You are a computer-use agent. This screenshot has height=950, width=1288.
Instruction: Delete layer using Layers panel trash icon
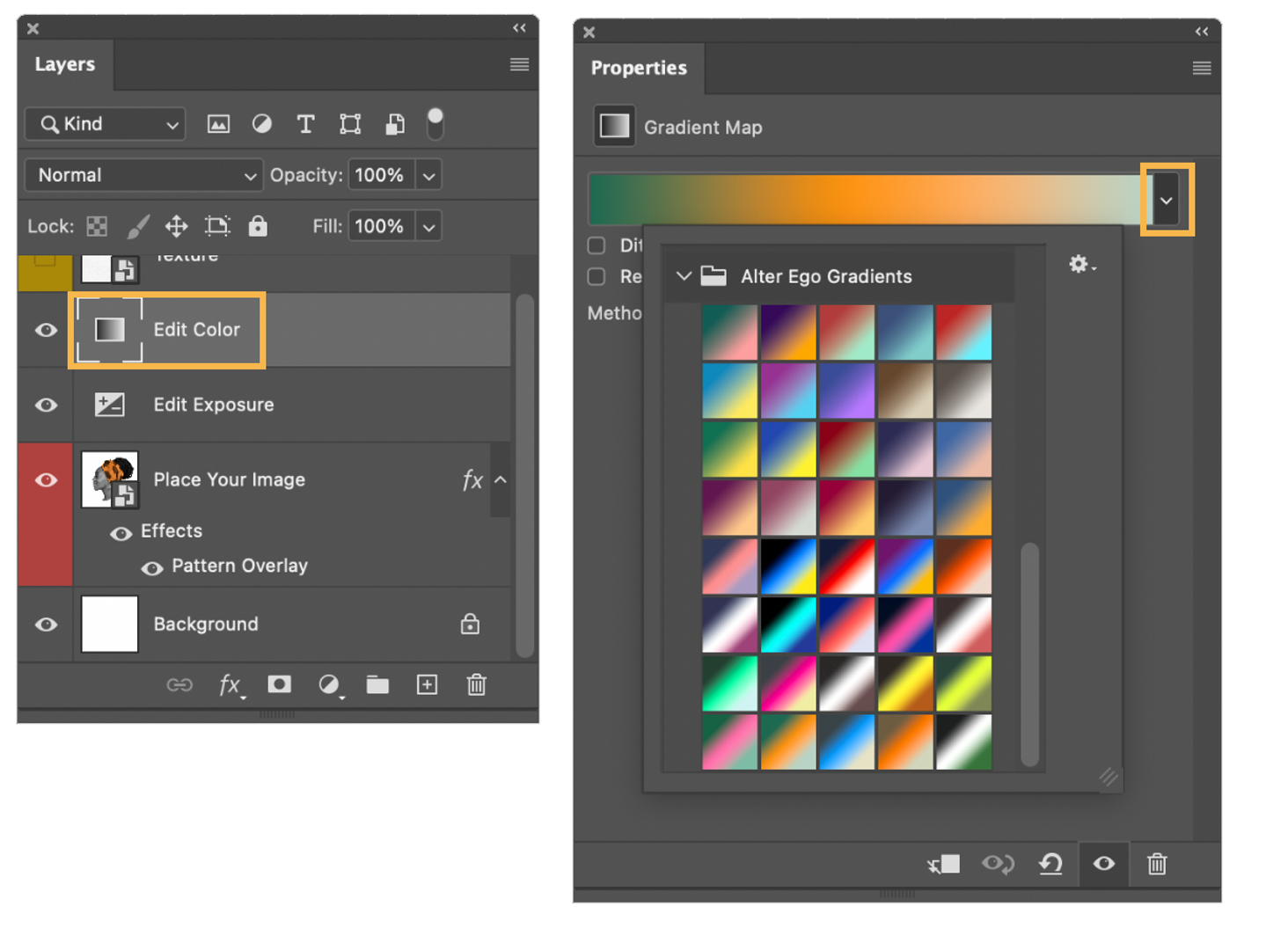click(476, 684)
